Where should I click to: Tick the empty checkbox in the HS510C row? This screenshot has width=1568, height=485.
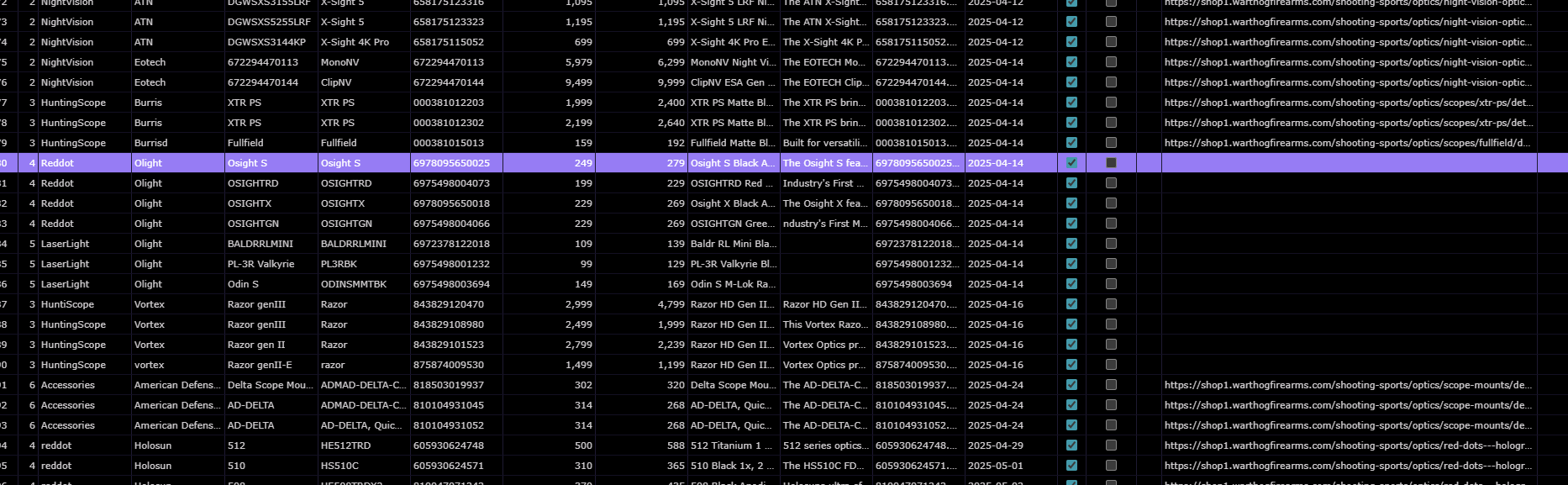pyautogui.click(x=1111, y=466)
